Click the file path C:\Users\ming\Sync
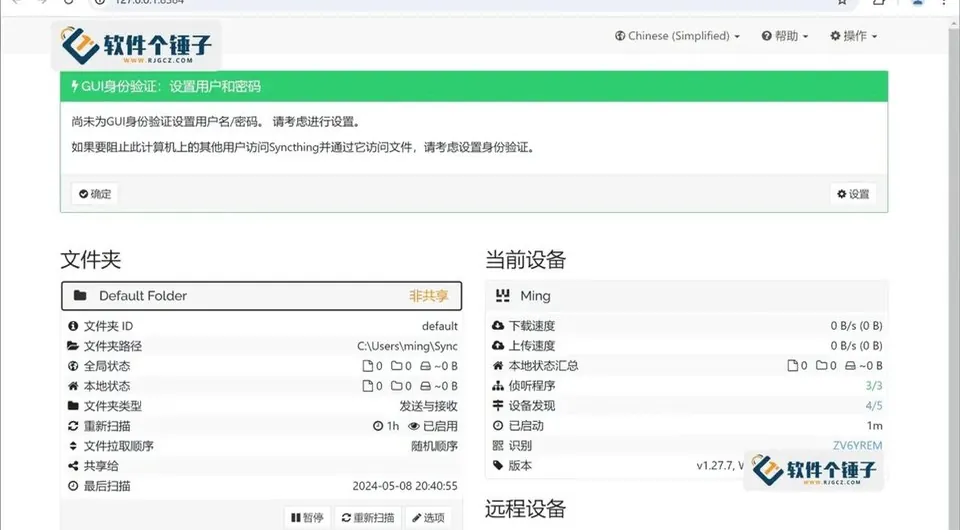The height and width of the screenshot is (530, 960). pyautogui.click(x=407, y=346)
